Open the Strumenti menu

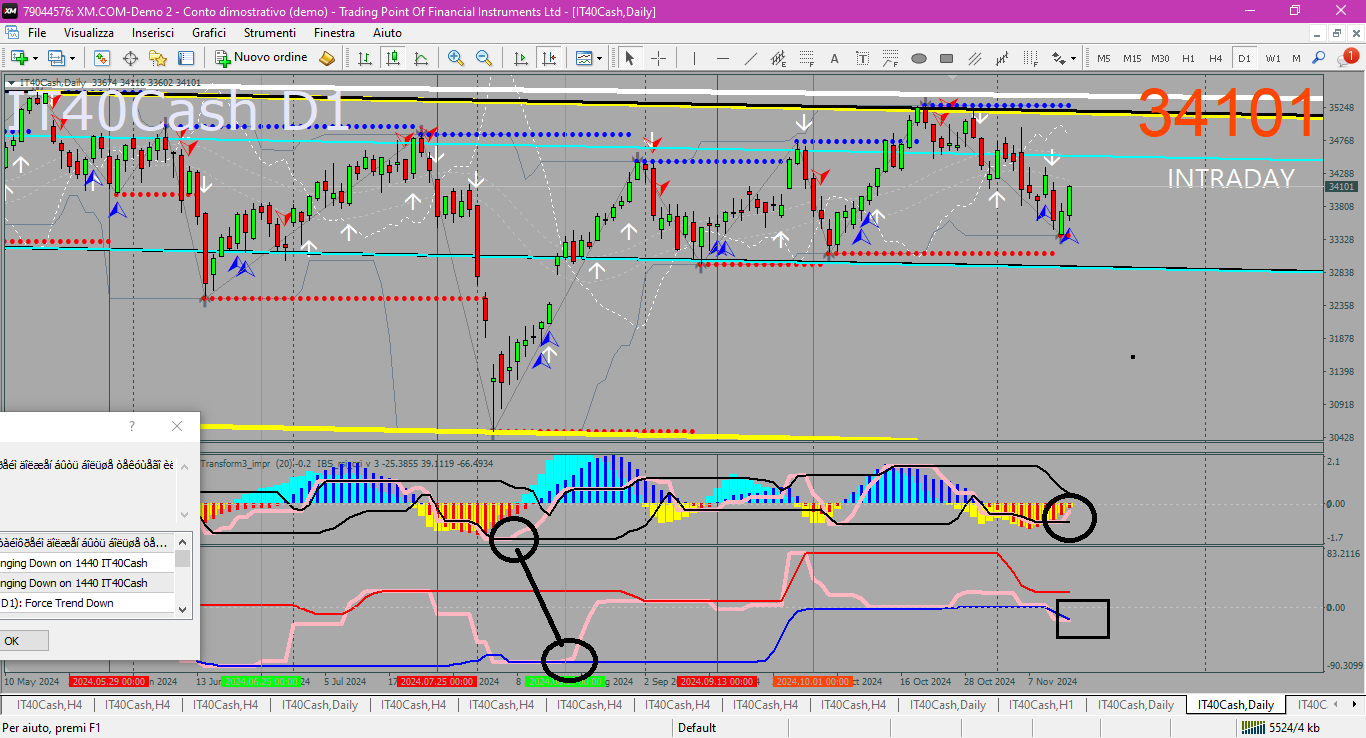pos(270,33)
